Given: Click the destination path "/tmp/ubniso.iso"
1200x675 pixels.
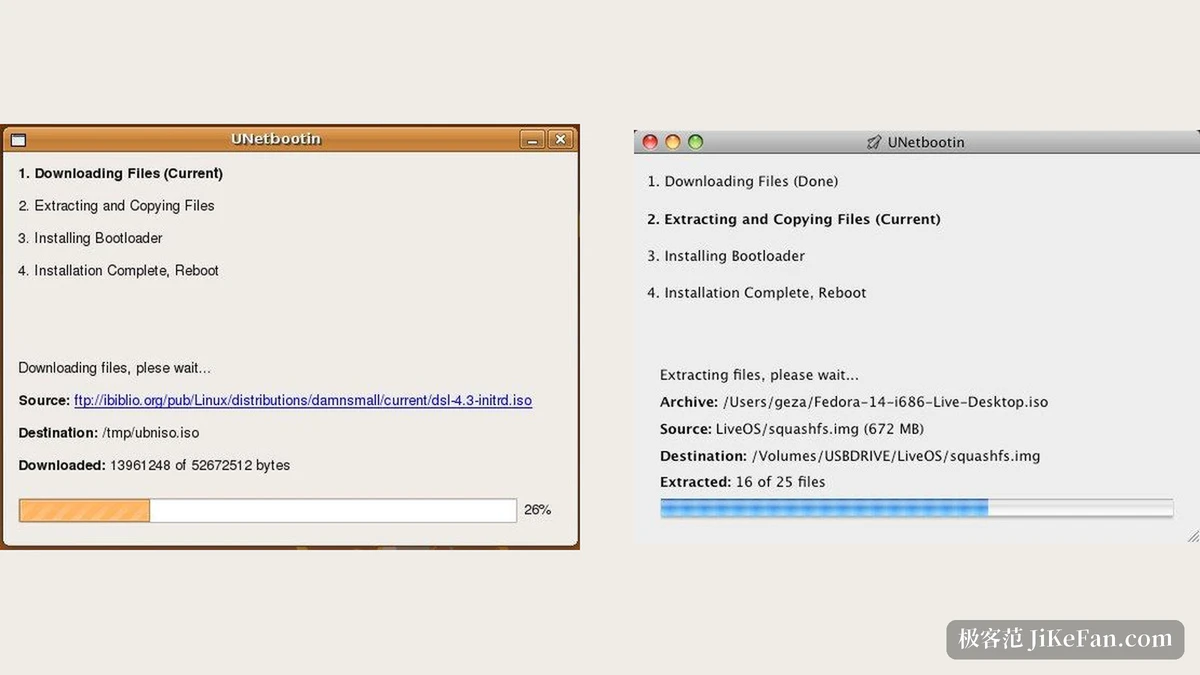Looking at the screenshot, I should 151,433.
